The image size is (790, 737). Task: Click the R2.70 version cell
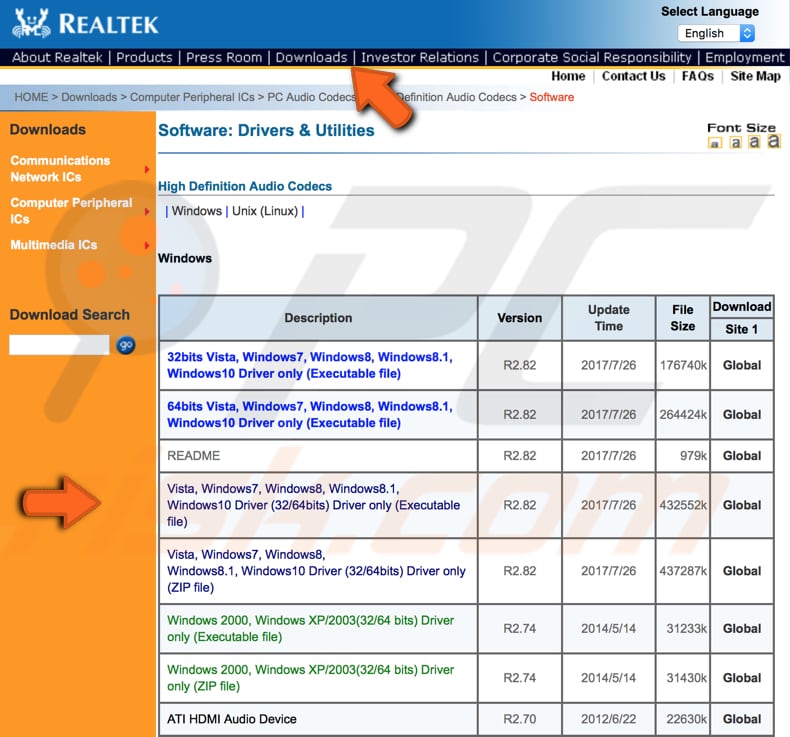click(519, 719)
